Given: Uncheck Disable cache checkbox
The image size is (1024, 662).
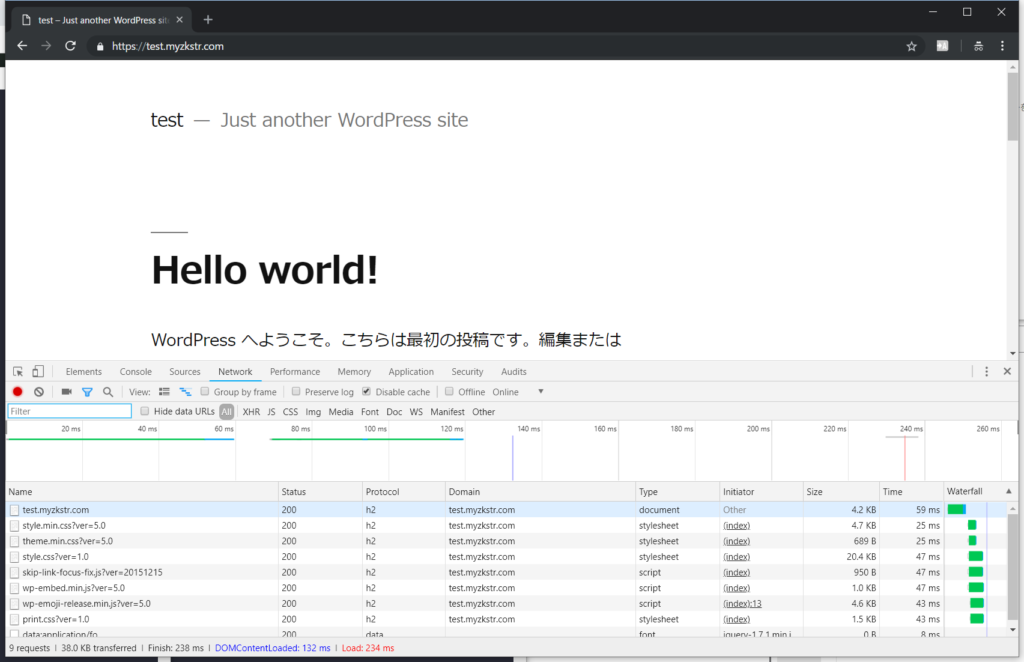Looking at the screenshot, I should (x=366, y=392).
